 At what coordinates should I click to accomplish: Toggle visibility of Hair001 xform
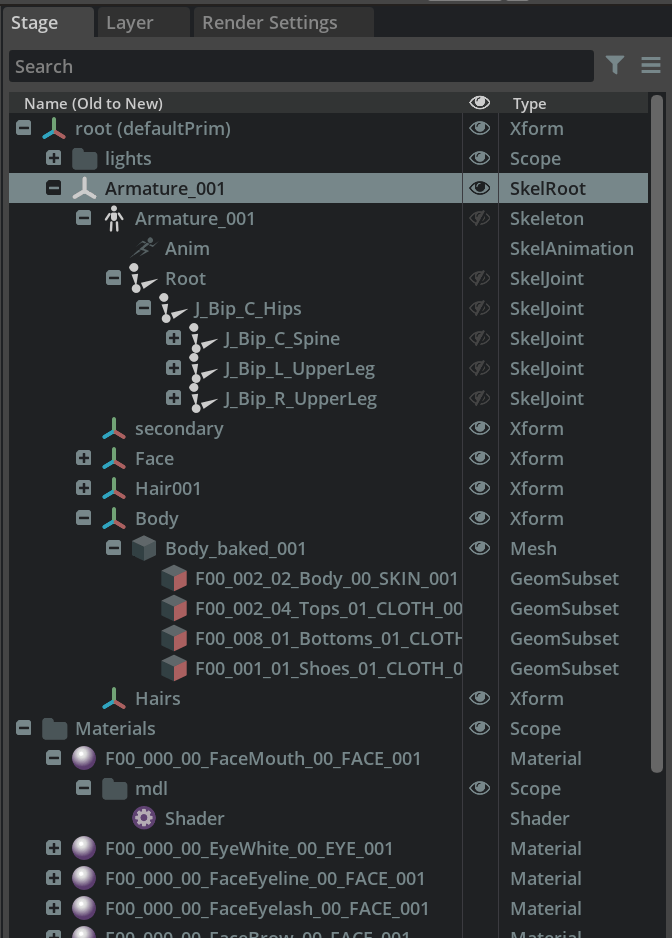(x=480, y=489)
